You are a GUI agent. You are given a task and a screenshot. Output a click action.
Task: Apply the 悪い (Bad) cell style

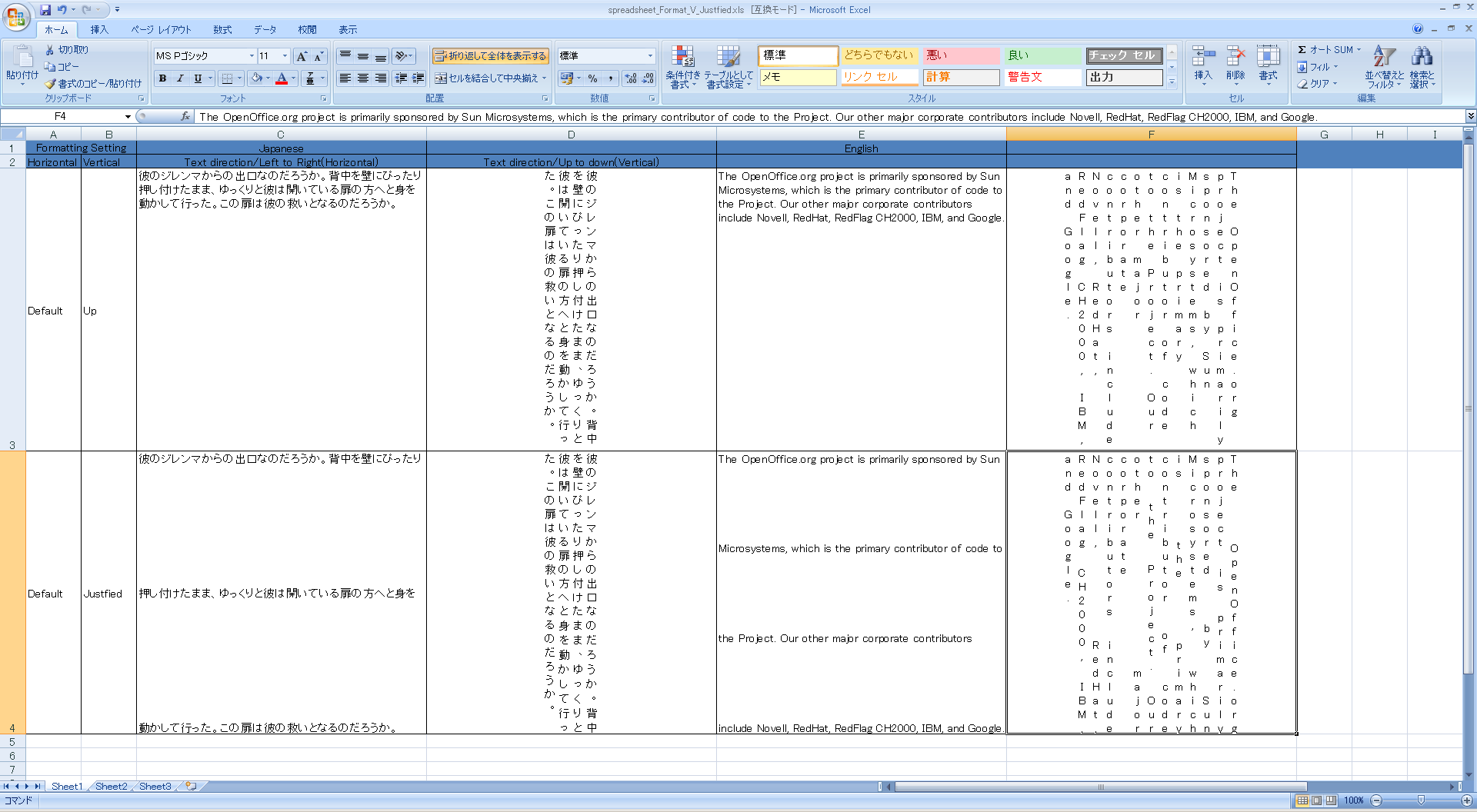pos(960,55)
